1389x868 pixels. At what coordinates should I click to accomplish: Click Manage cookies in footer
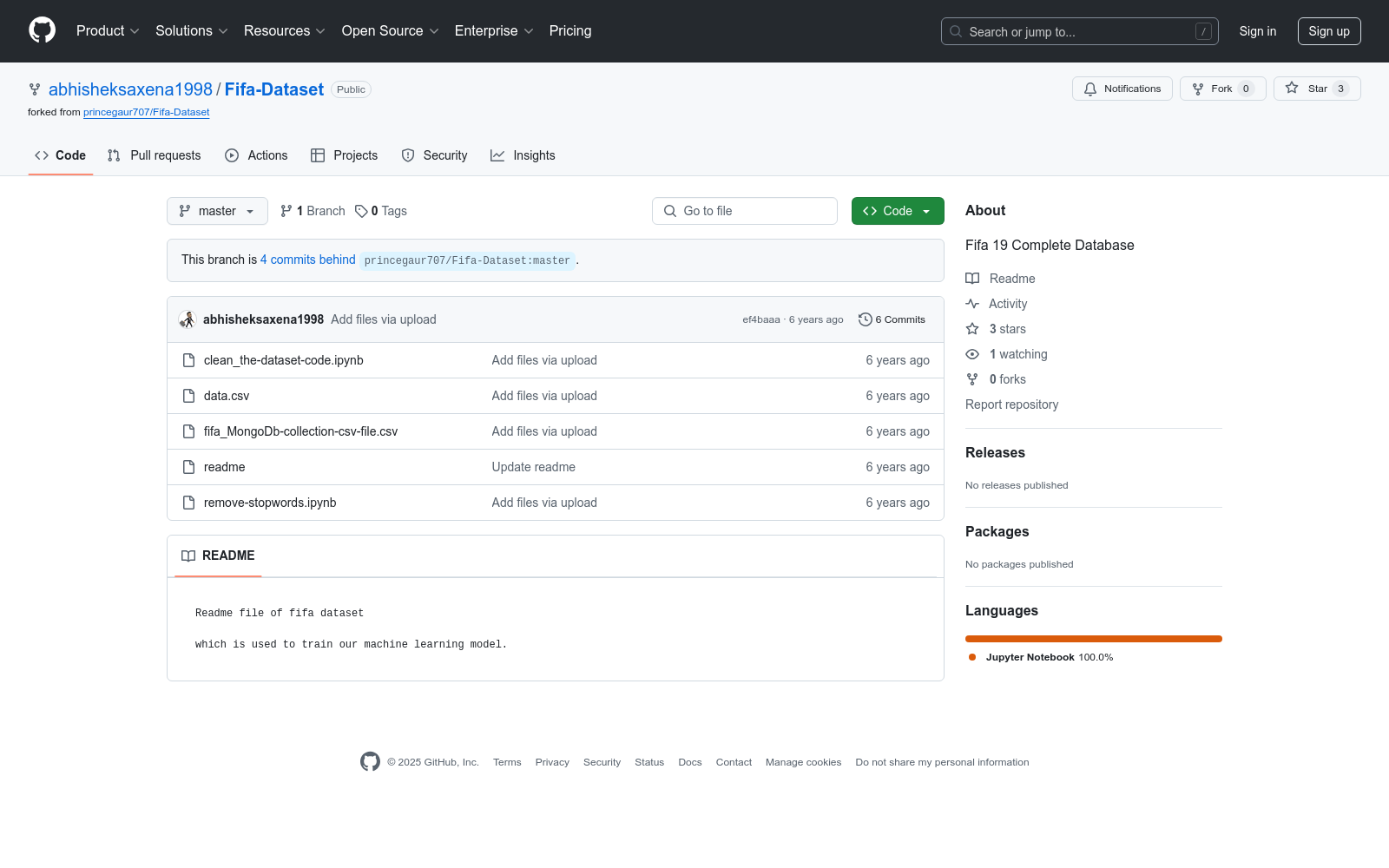click(804, 762)
